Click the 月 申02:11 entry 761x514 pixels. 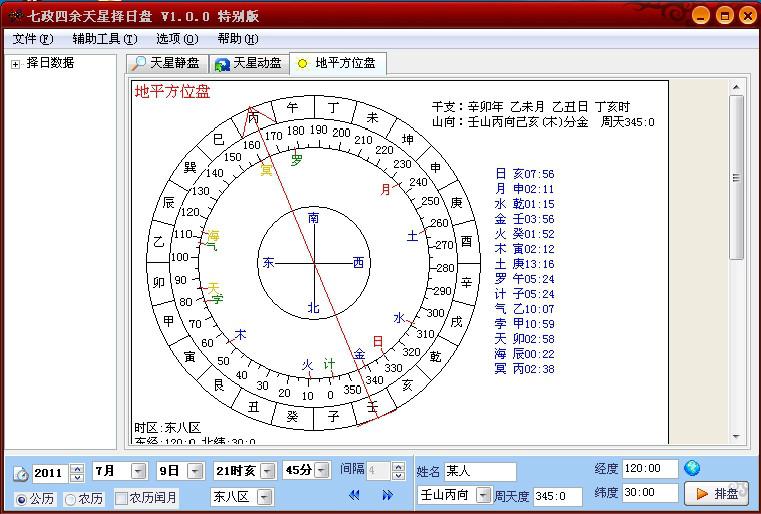pyautogui.click(x=524, y=189)
